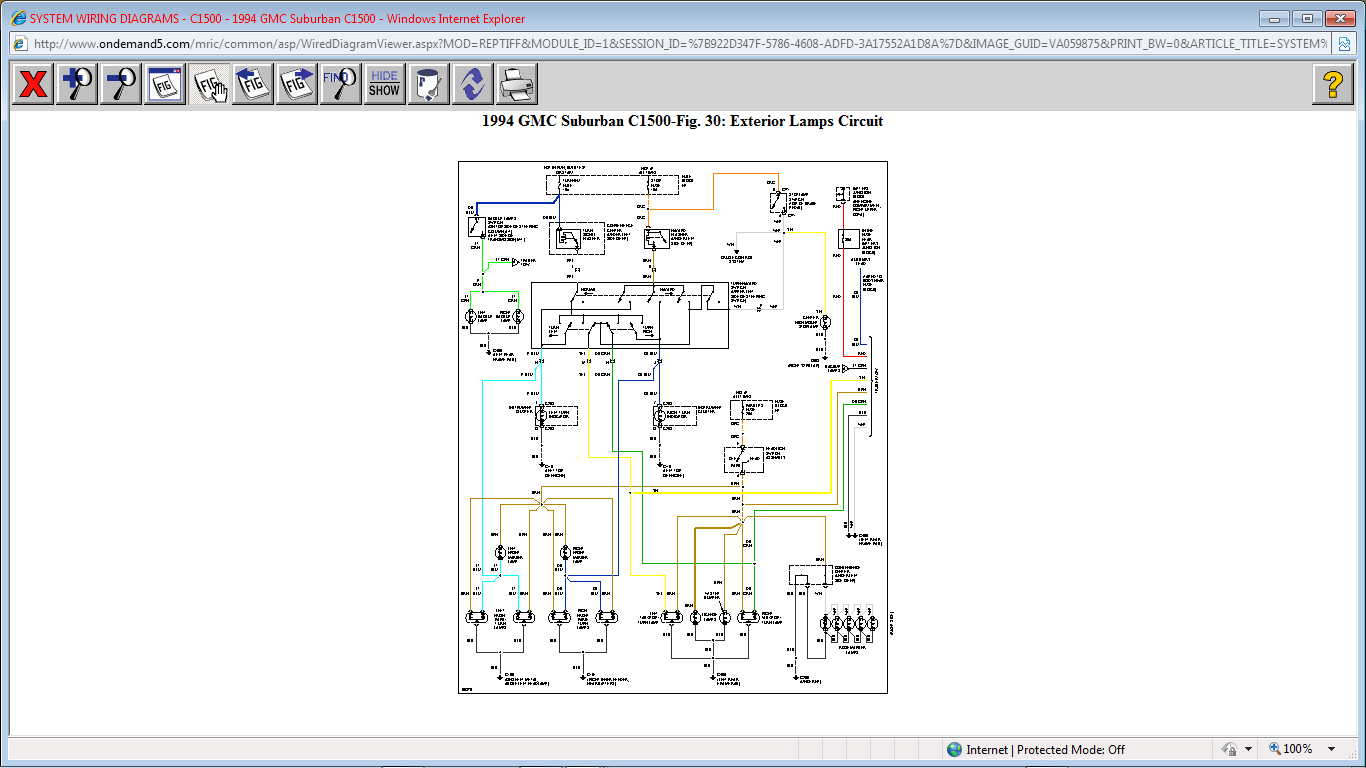Toggle the HIDE/SHOW wires button
1366x768 pixels.
[384, 84]
